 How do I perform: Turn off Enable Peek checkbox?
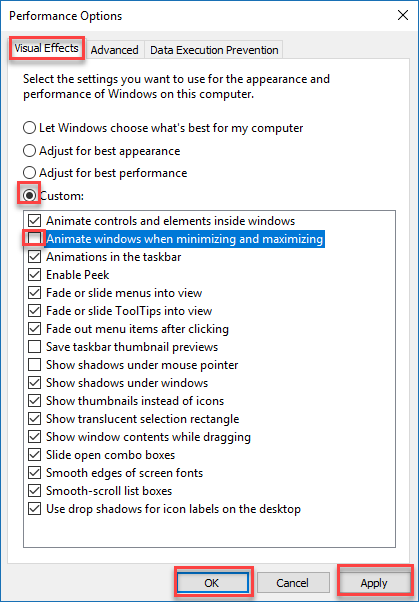tap(35, 275)
